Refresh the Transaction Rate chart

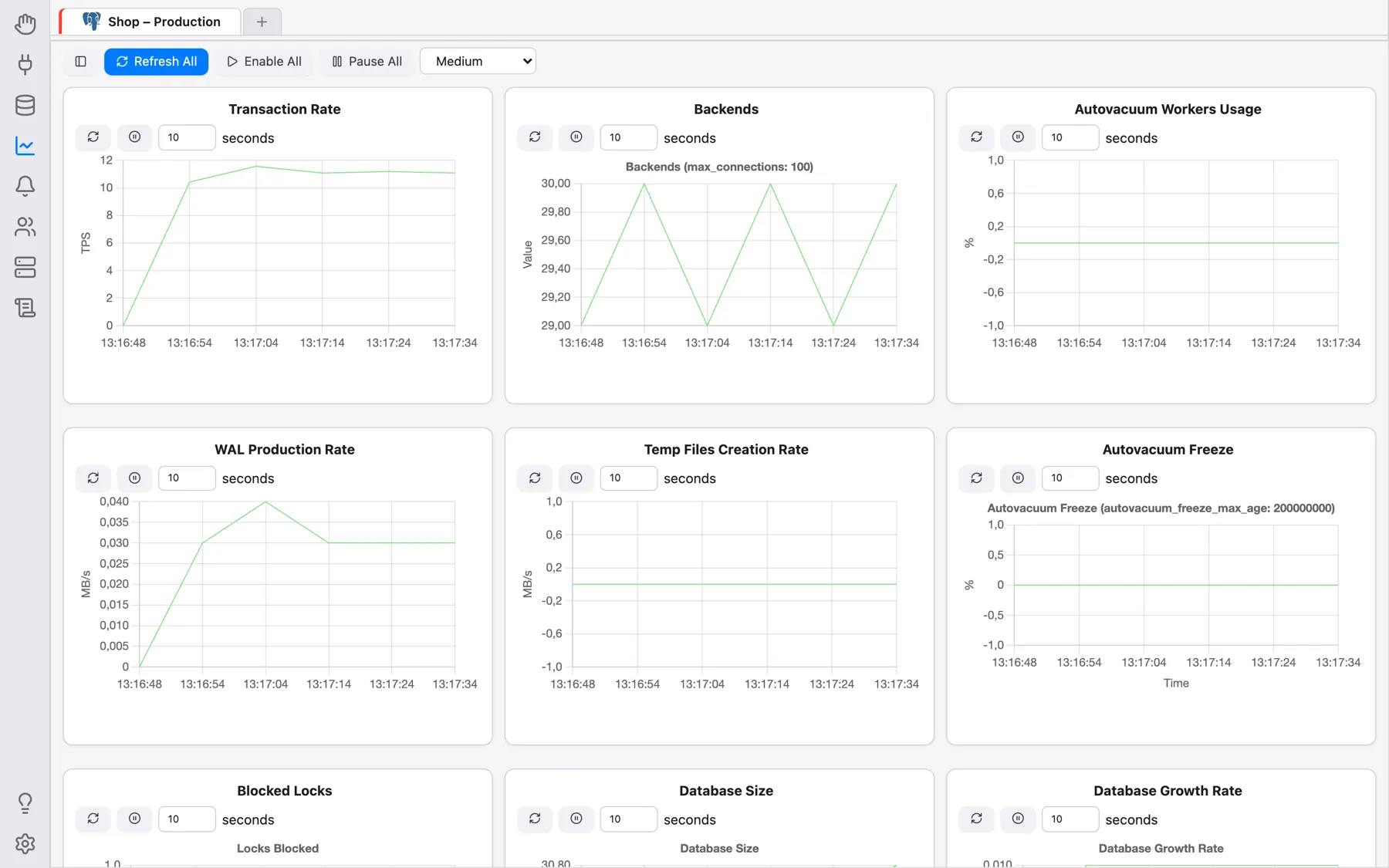(x=93, y=137)
